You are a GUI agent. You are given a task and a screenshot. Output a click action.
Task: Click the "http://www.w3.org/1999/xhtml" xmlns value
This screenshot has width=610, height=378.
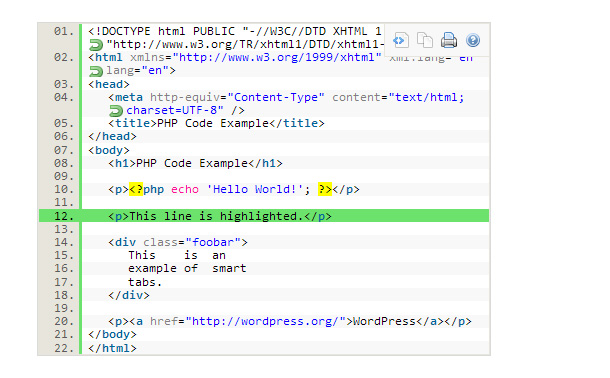[277, 58]
